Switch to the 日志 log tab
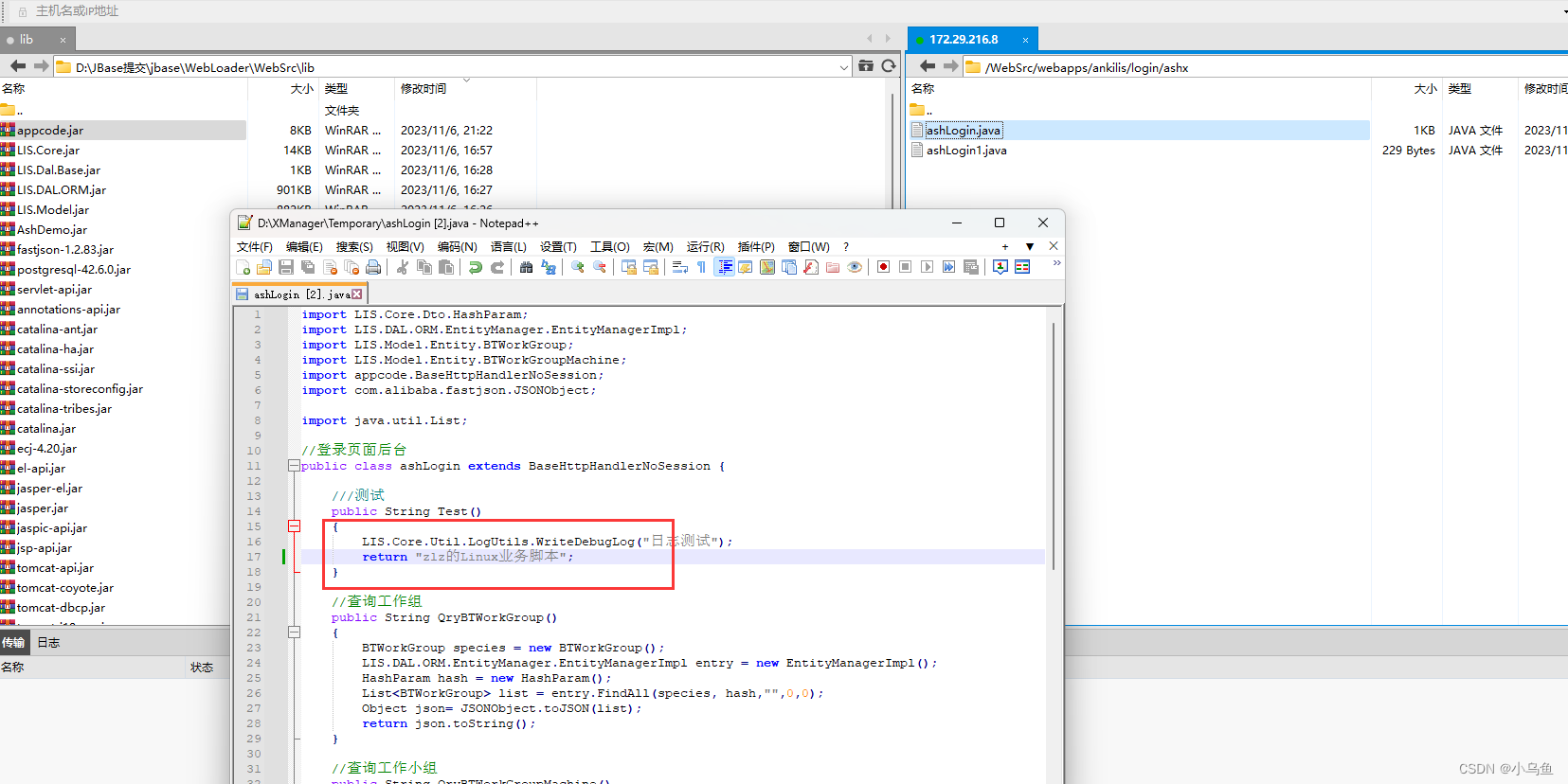Image resolution: width=1568 pixels, height=784 pixels. point(48,642)
